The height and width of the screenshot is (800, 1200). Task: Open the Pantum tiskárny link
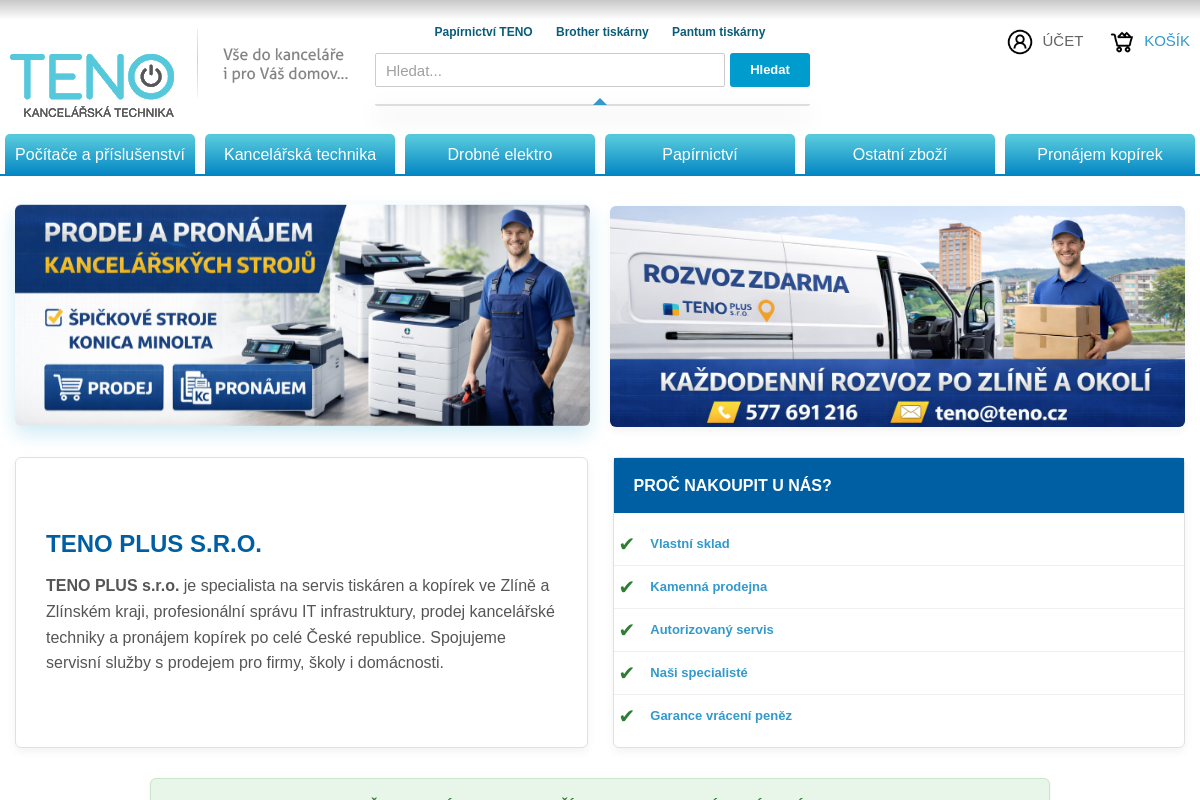click(718, 31)
